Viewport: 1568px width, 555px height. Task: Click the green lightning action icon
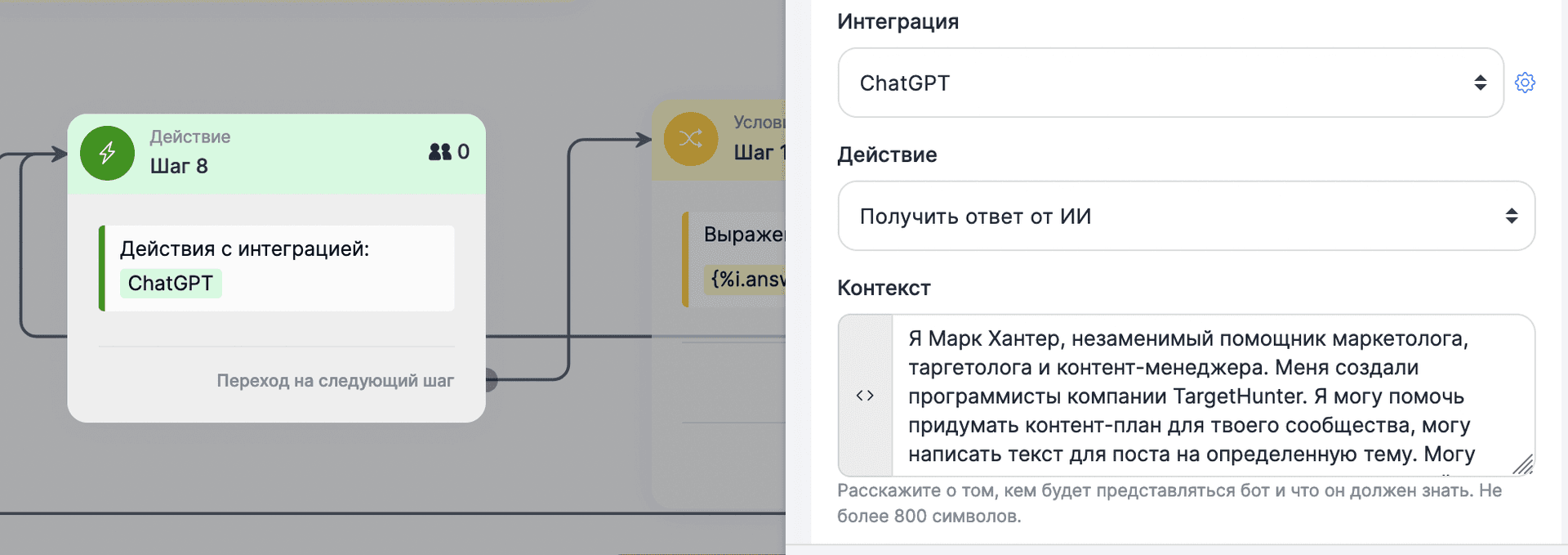tap(107, 153)
